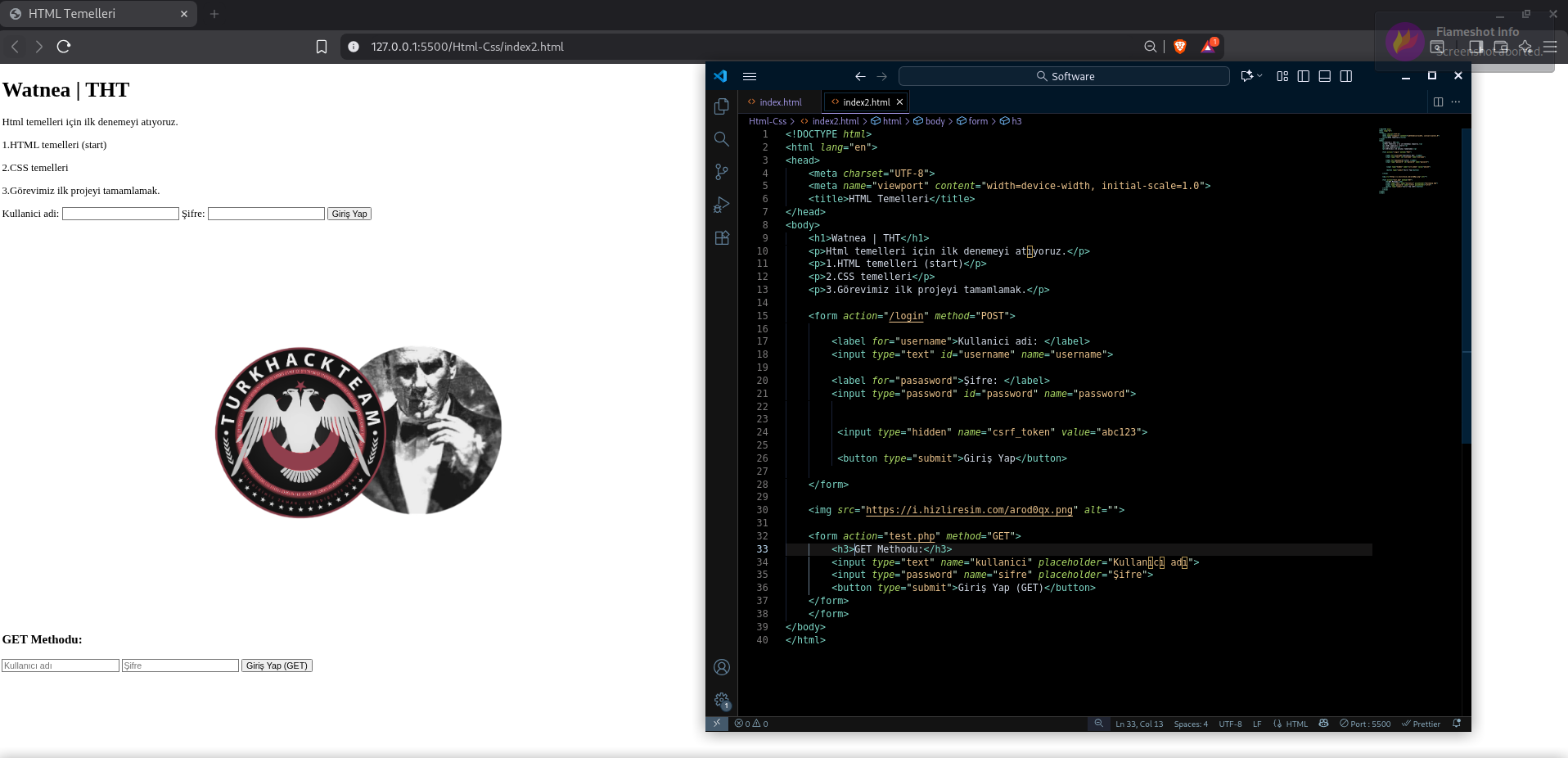Open the /login link in the editor code
This screenshot has height=758, width=1568.
point(906,316)
